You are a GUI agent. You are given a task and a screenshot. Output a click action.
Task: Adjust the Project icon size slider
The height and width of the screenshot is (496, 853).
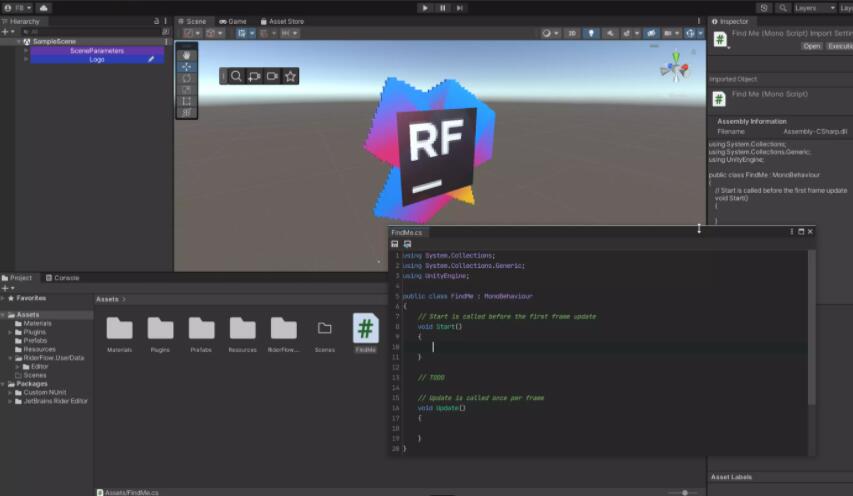click(x=683, y=493)
